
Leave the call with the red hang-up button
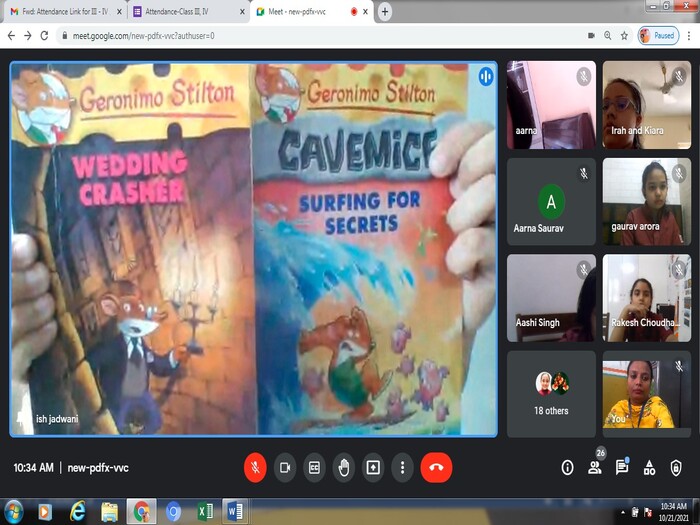pyautogui.click(x=436, y=467)
